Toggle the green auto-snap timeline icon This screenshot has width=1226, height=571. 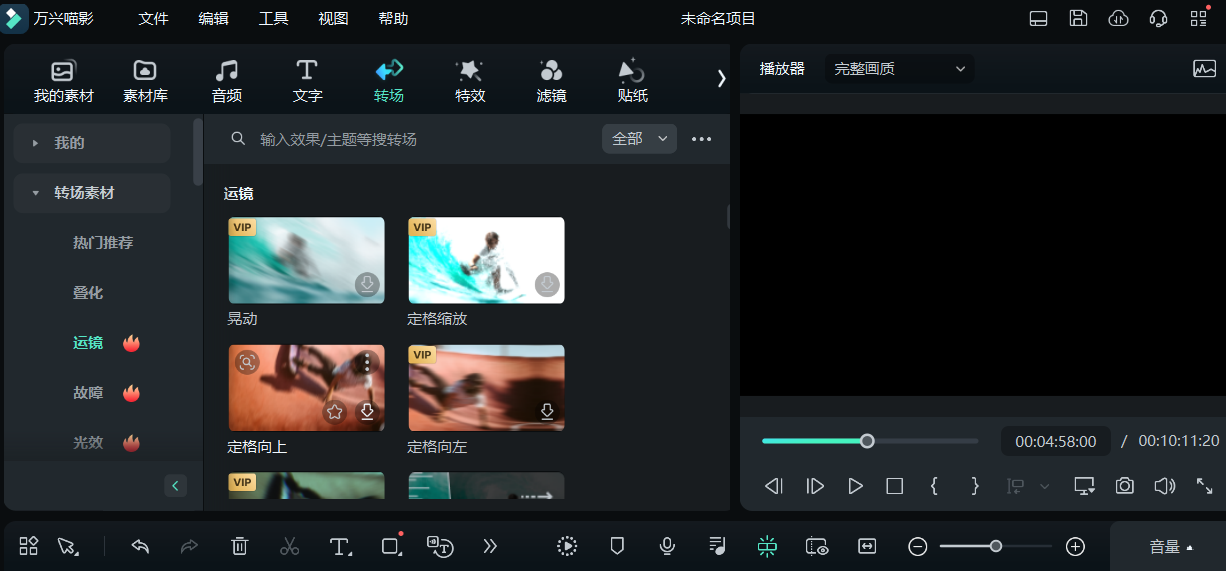pyautogui.click(x=767, y=546)
